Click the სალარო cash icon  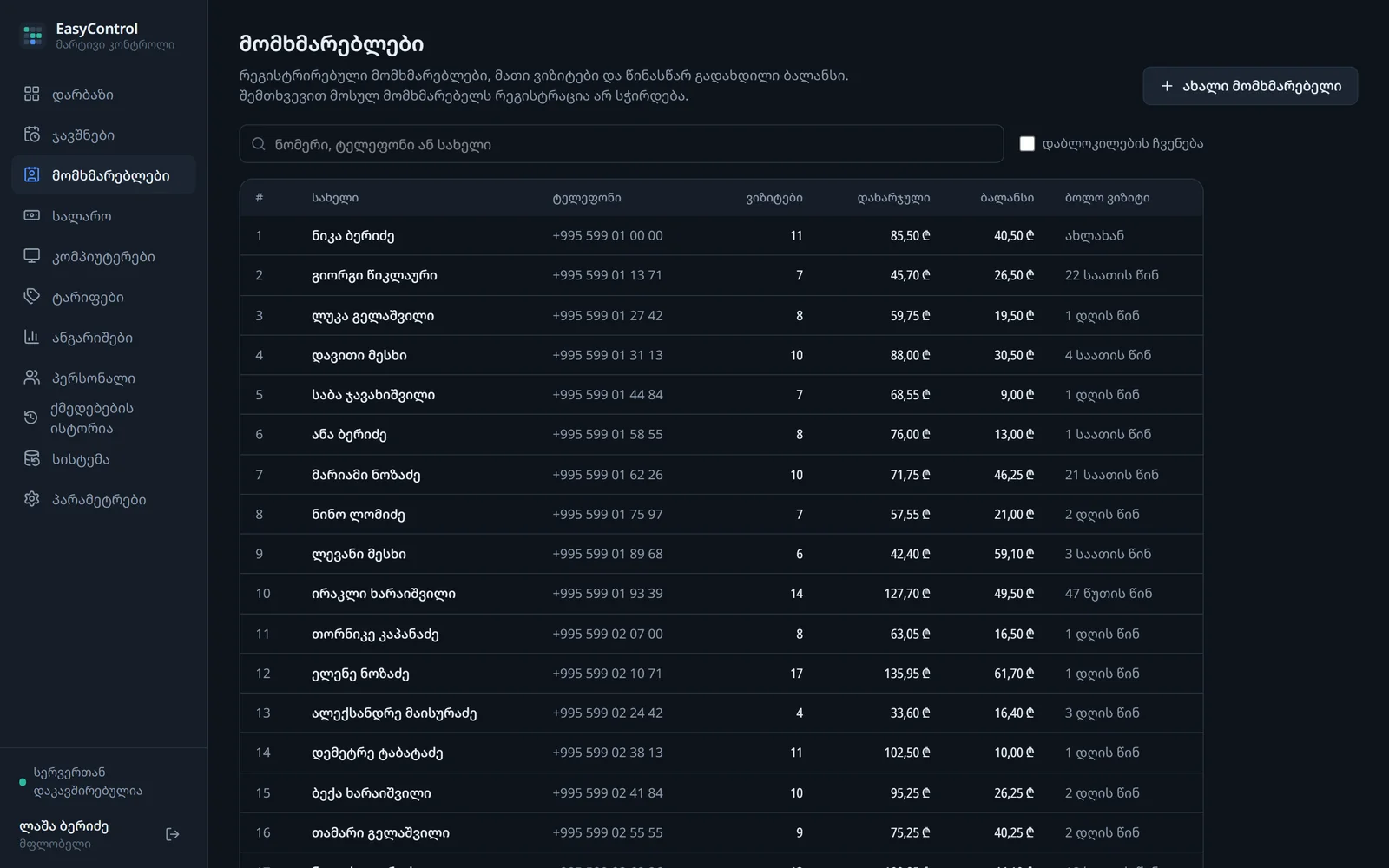[x=32, y=215]
